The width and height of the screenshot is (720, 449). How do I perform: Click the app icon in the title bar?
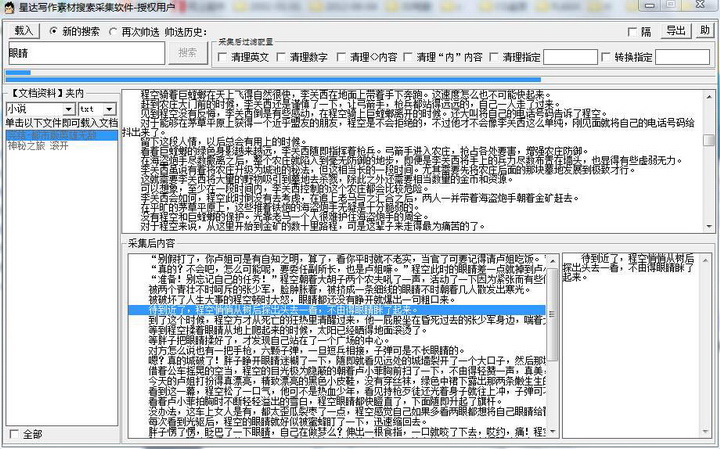(x=8, y=7)
